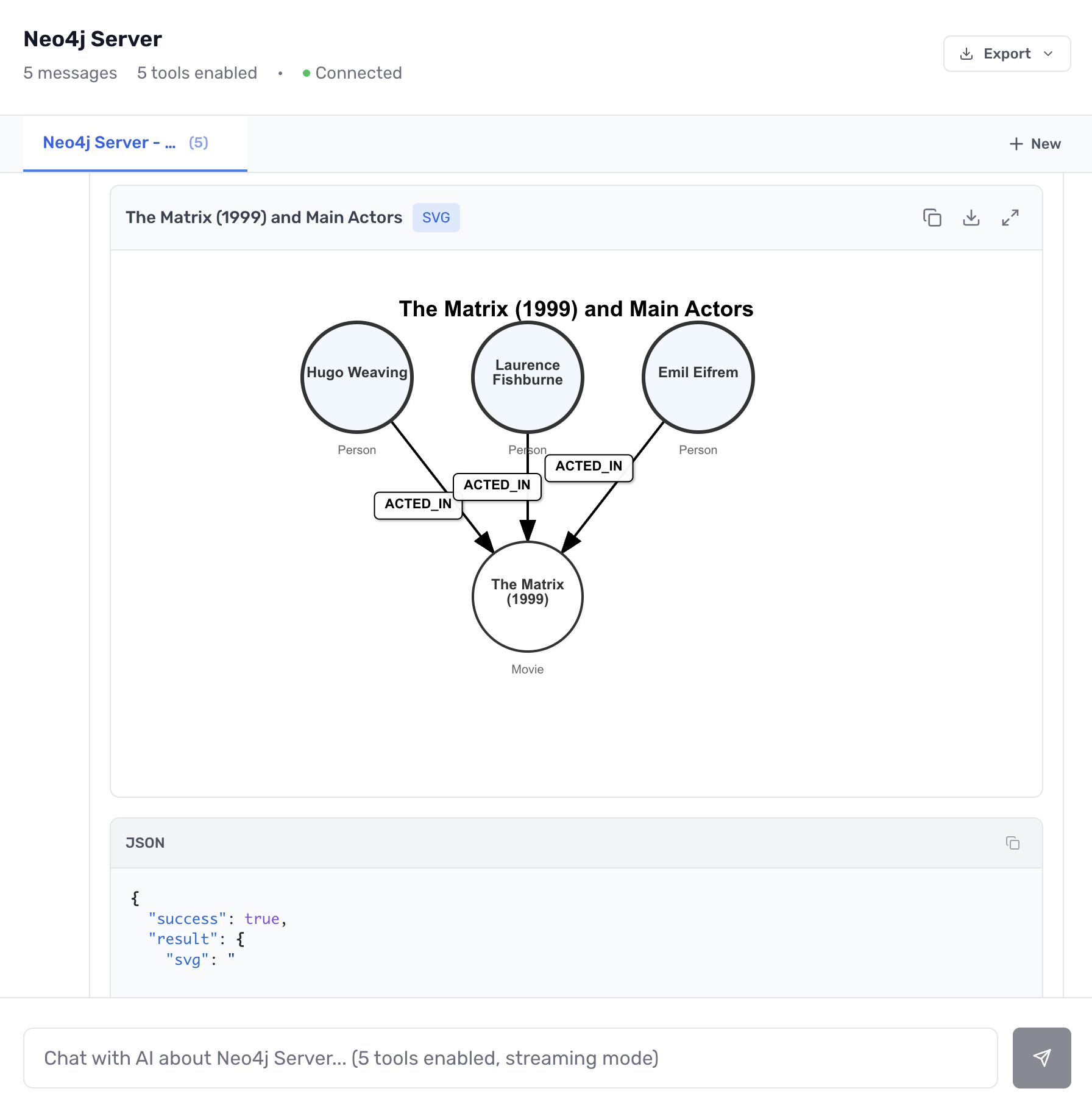Collapse the Matrix diagram card header
This screenshot has height=1108, width=1092.
[264, 218]
